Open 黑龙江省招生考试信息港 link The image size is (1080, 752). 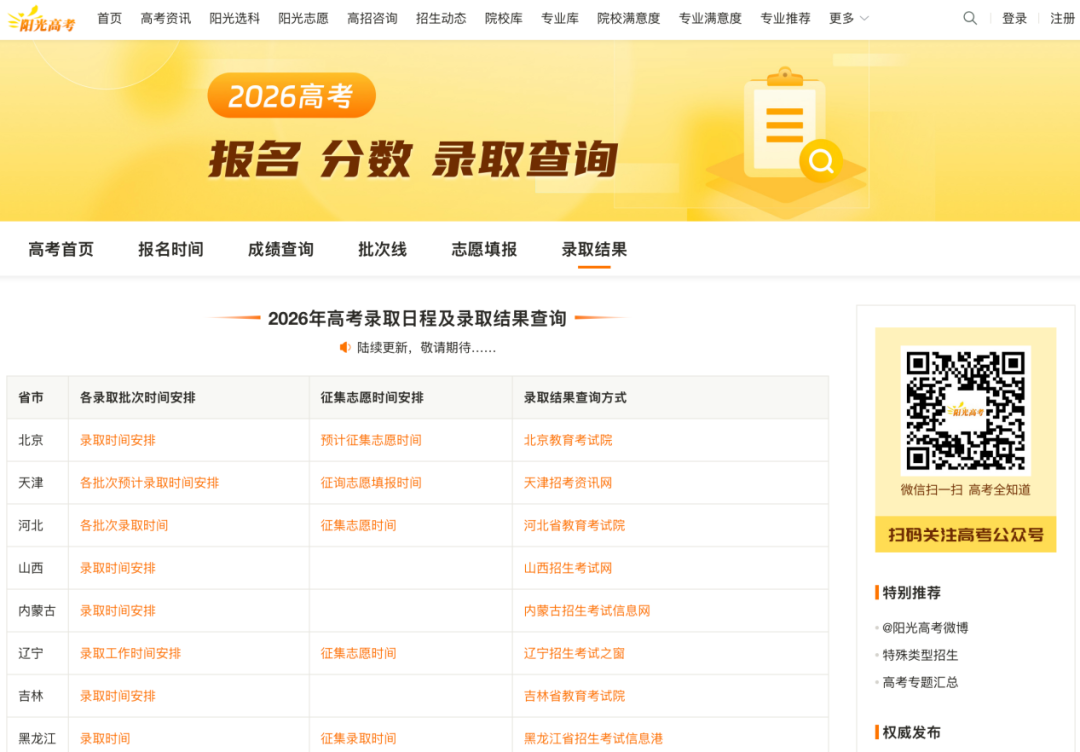[593, 739]
